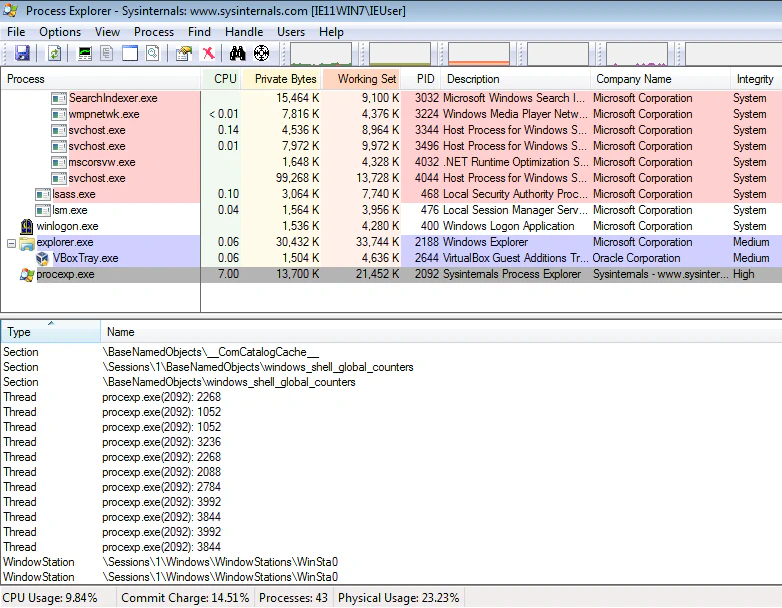This screenshot has width=782, height=608.
Task: Click the binoculars Find Handle icon
Action: tap(237, 53)
